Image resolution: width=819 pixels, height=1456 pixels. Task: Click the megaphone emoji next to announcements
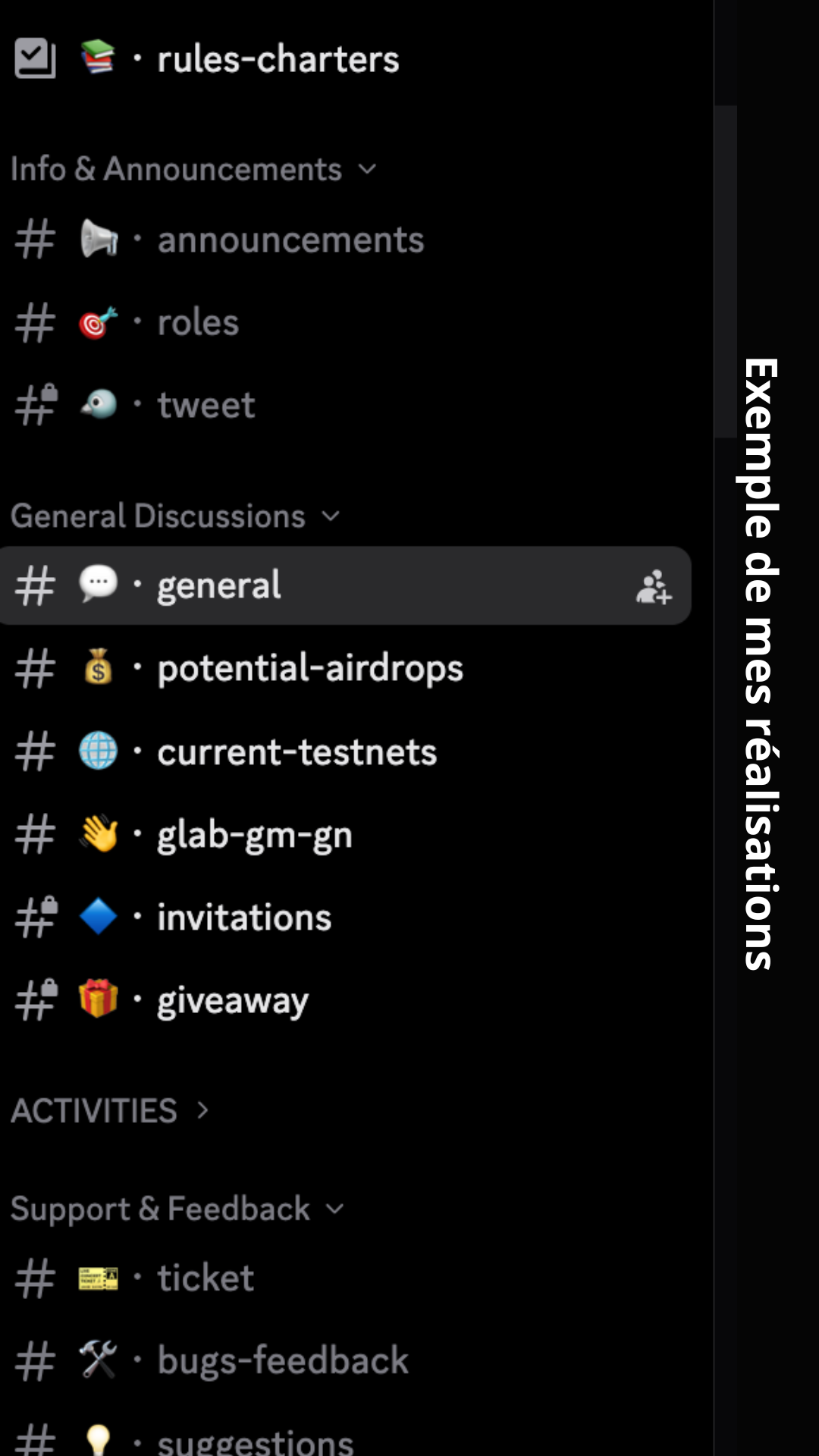click(99, 239)
